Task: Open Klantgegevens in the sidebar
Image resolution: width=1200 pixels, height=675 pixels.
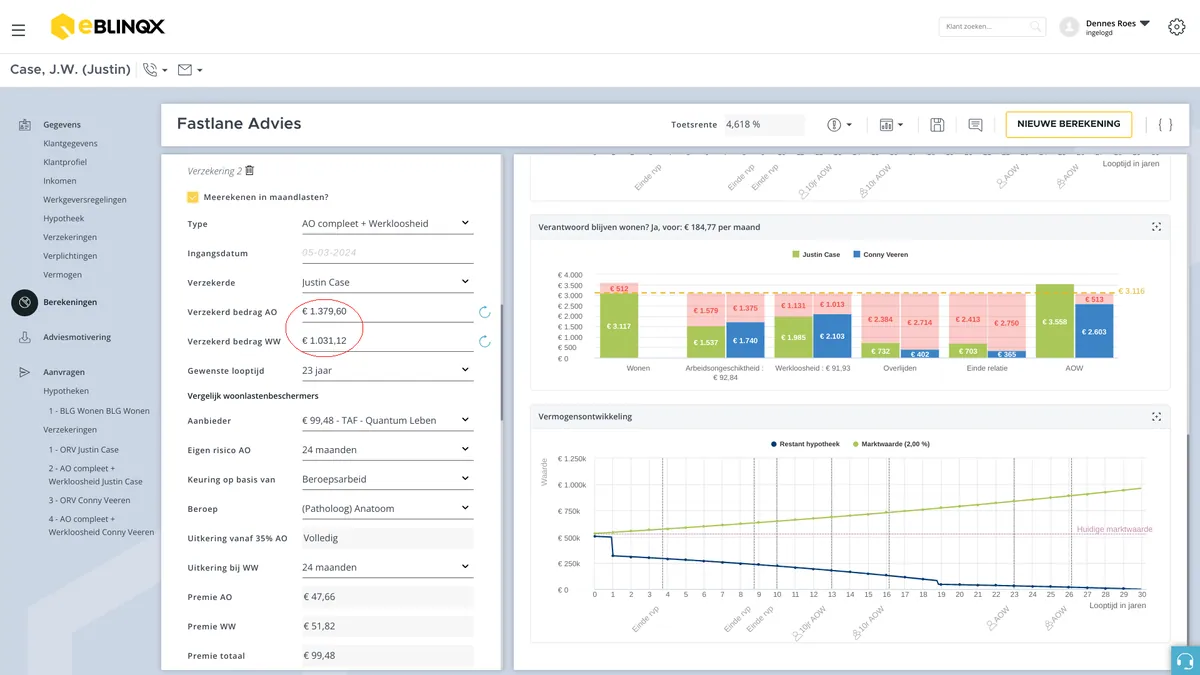Action: 70,143
